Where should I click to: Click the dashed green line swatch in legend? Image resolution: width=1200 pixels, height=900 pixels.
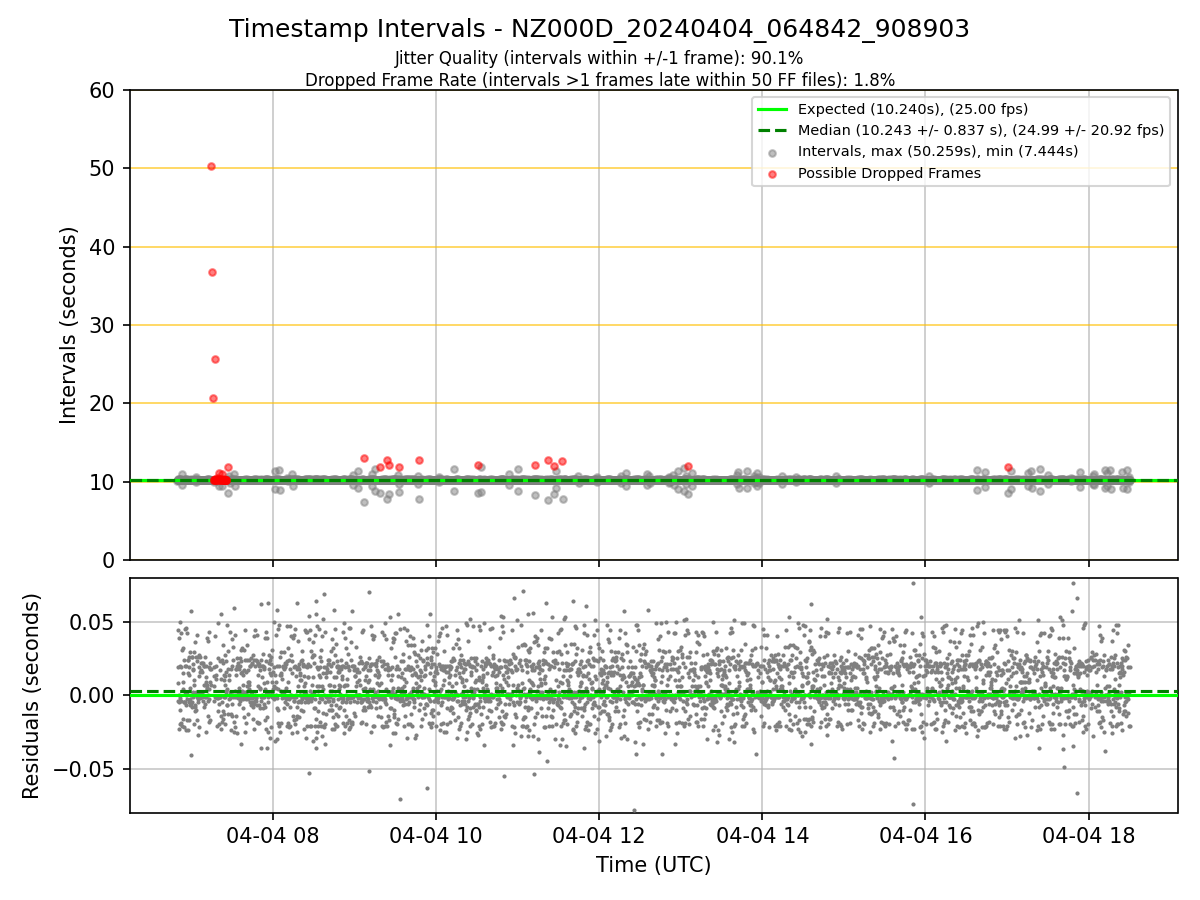[x=773, y=130]
